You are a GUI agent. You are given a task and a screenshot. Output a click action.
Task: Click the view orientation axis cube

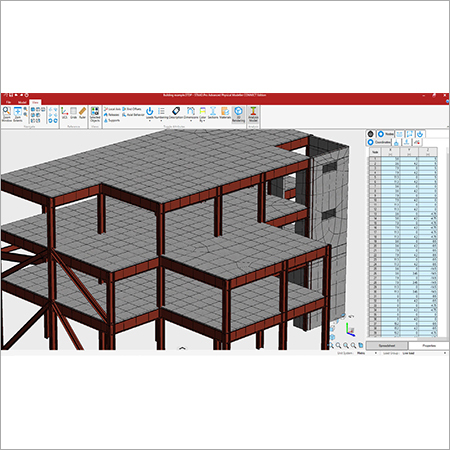(x=350, y=329)
